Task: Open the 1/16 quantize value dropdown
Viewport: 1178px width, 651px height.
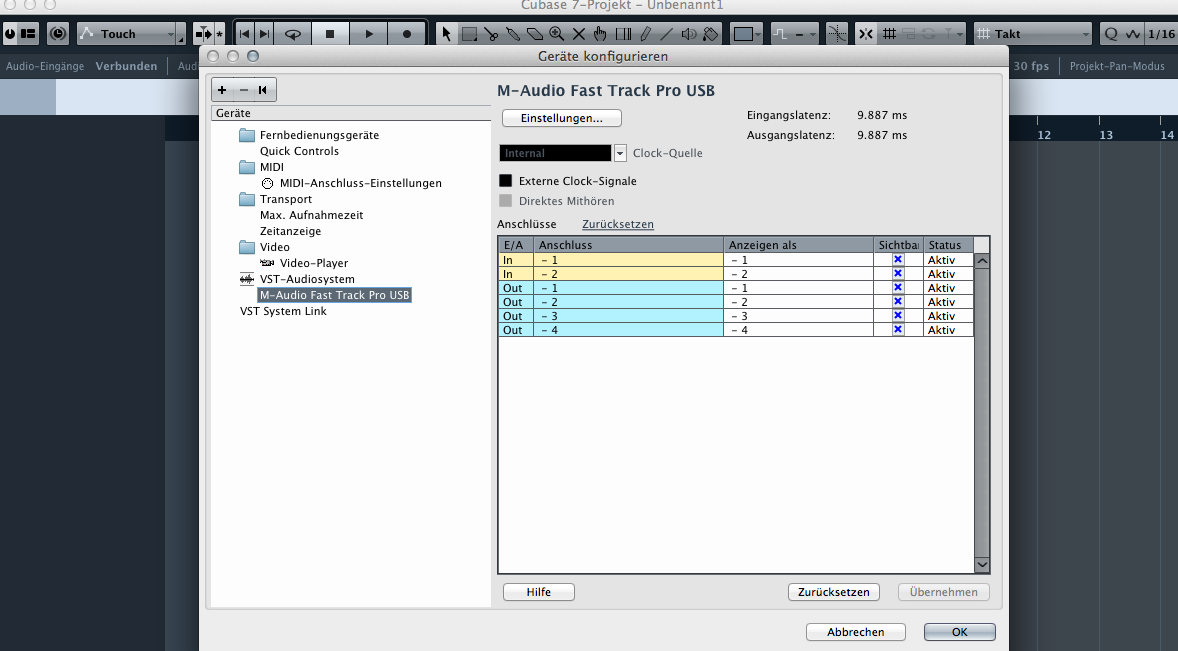Action: (x=1161, y=34)
